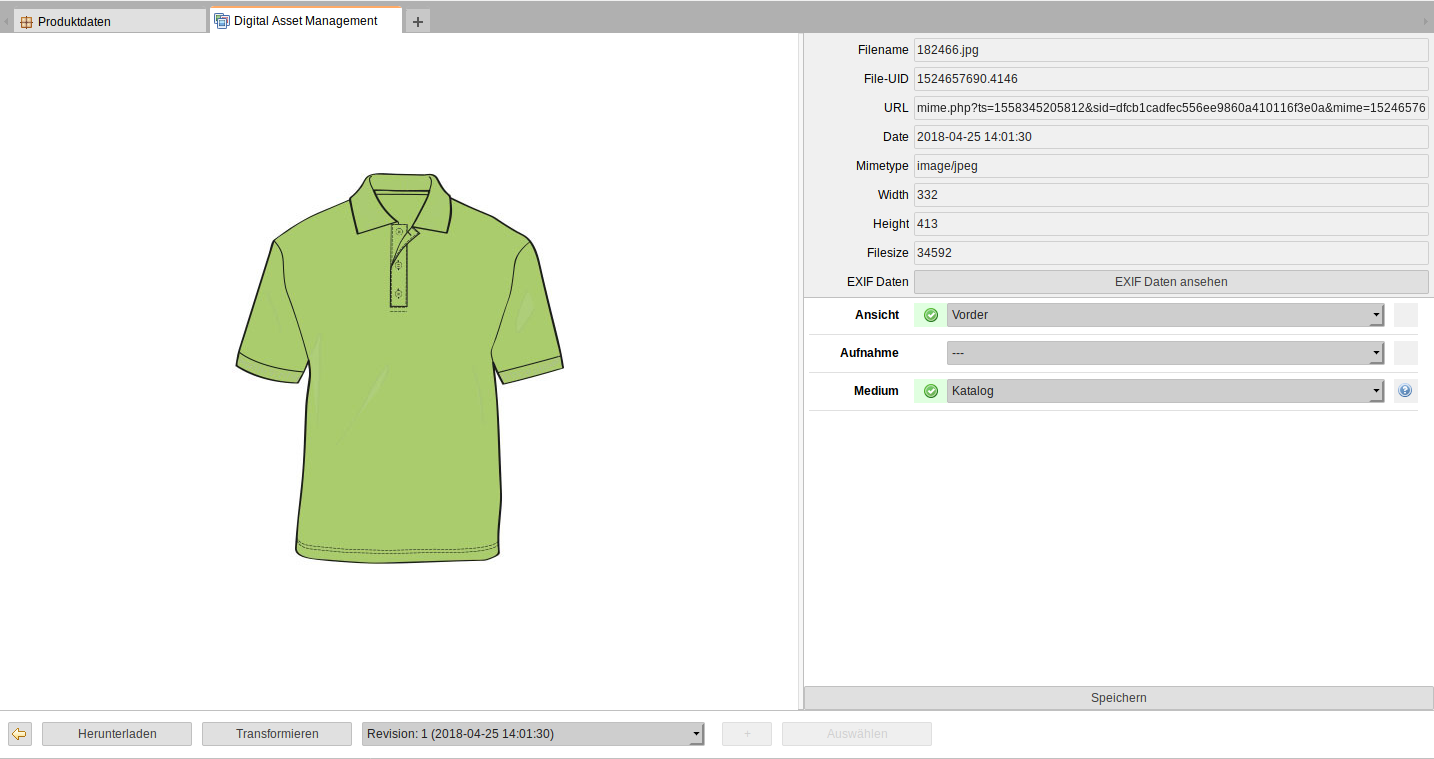Open the Transformieren function

(277, 734)
